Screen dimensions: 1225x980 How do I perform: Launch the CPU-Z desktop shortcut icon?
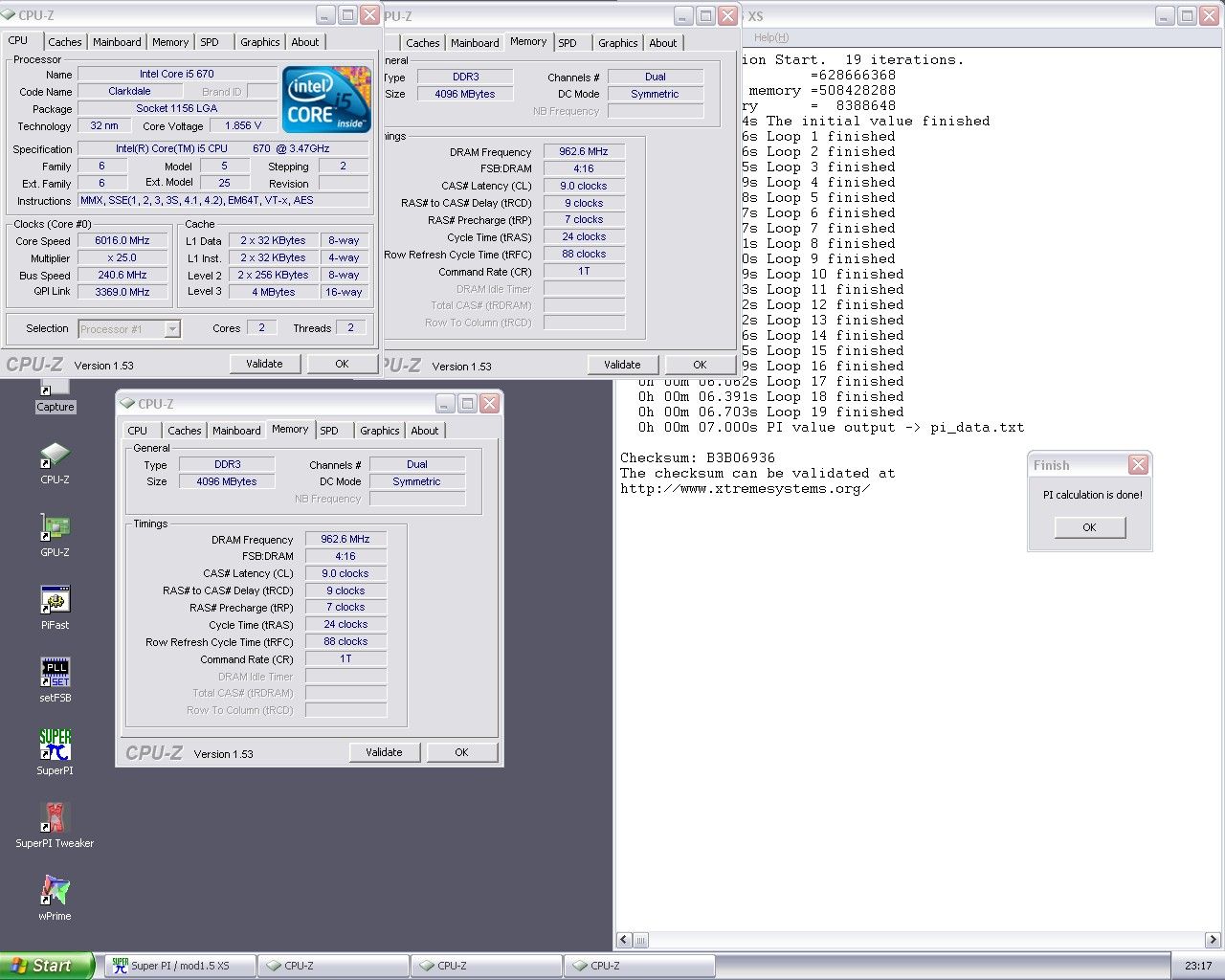coord(55,462)
